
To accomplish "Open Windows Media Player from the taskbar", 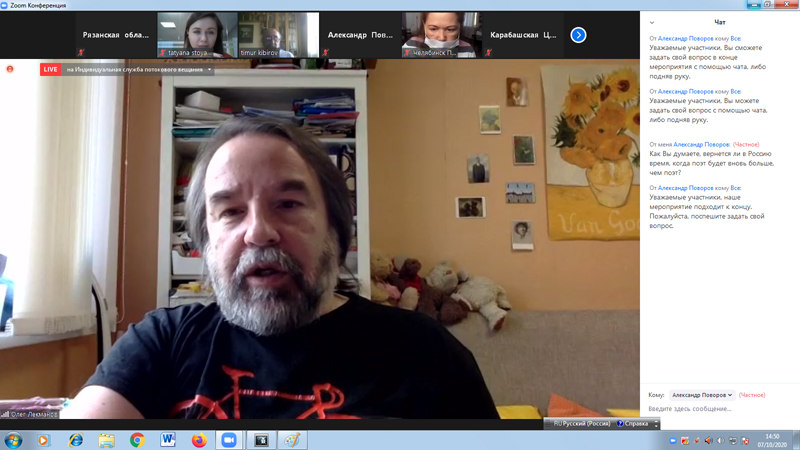I will click(x=43, y=440).
